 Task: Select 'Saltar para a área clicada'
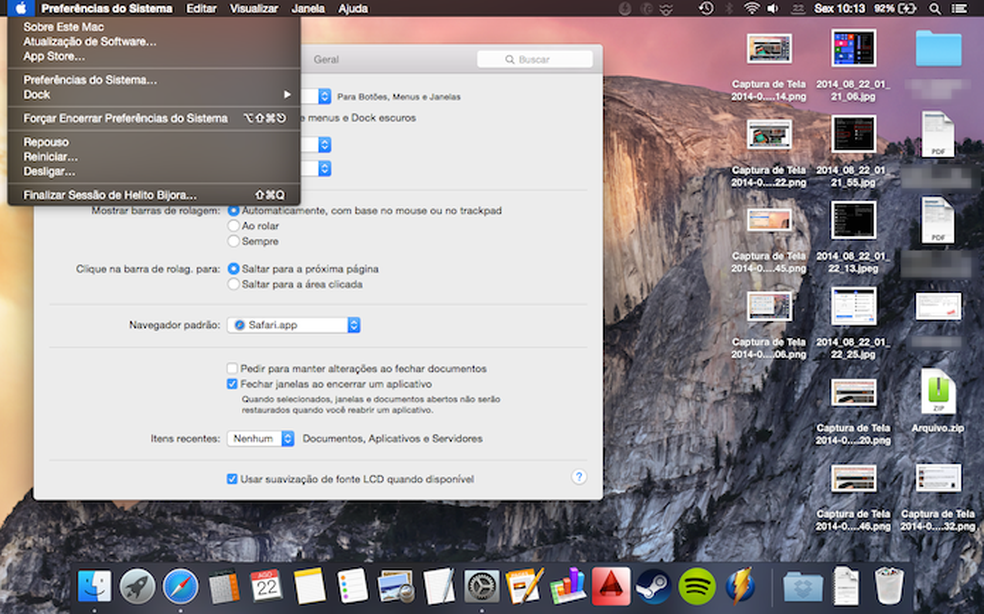233,284
